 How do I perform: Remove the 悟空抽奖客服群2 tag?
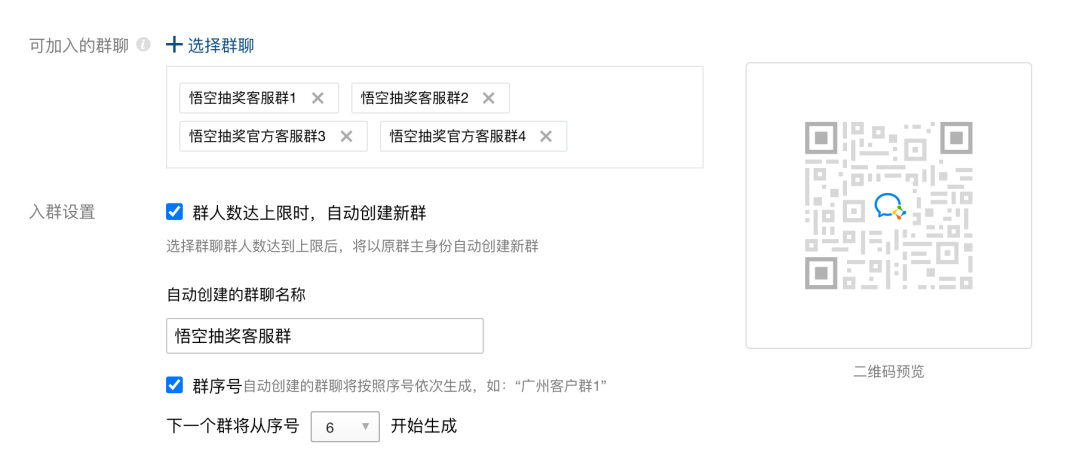(488, 98)
